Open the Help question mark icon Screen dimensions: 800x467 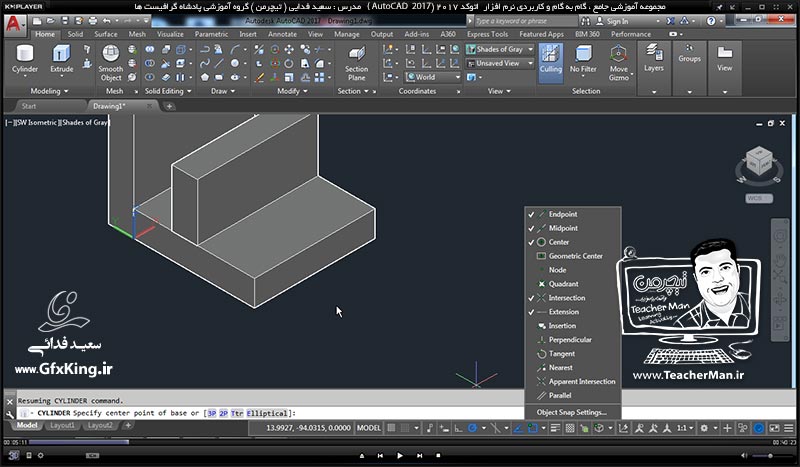(x=711, y=21)
